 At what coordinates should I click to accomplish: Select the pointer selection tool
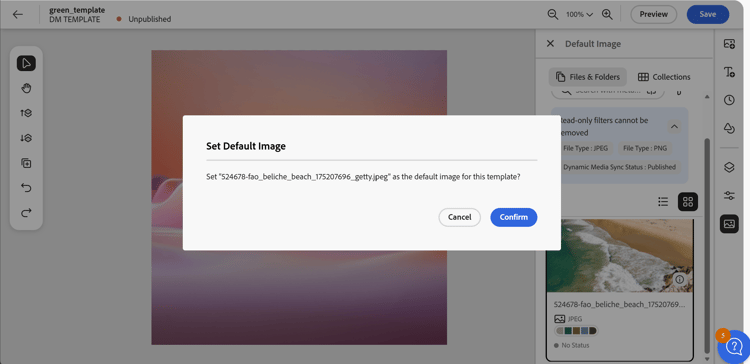pyautogui.click(x=26, y=63)
